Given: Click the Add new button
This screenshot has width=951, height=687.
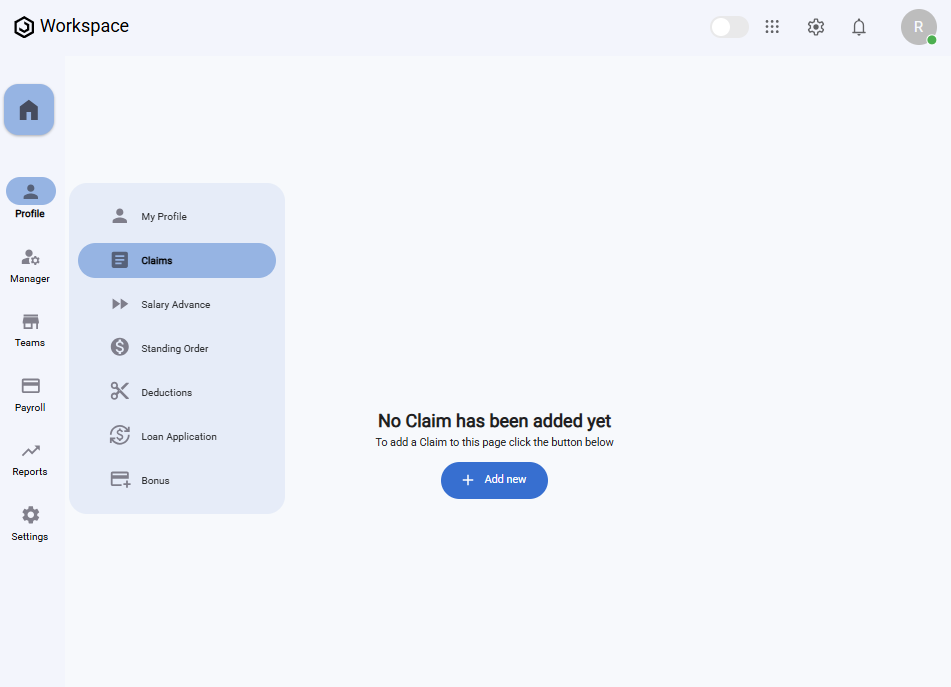Looking at the screenshot, I should tap(494, 480).
